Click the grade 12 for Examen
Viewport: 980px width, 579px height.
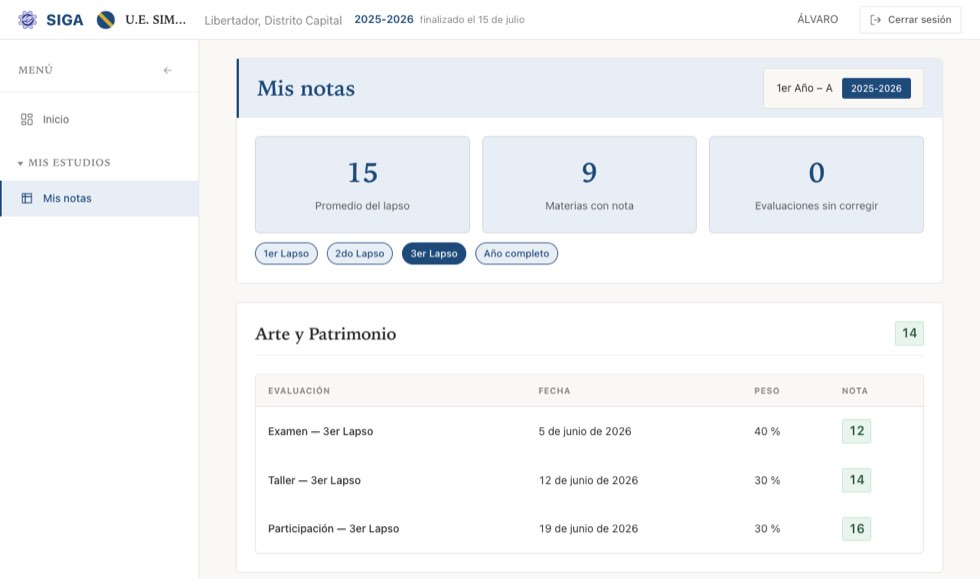(x=856, y=431)
